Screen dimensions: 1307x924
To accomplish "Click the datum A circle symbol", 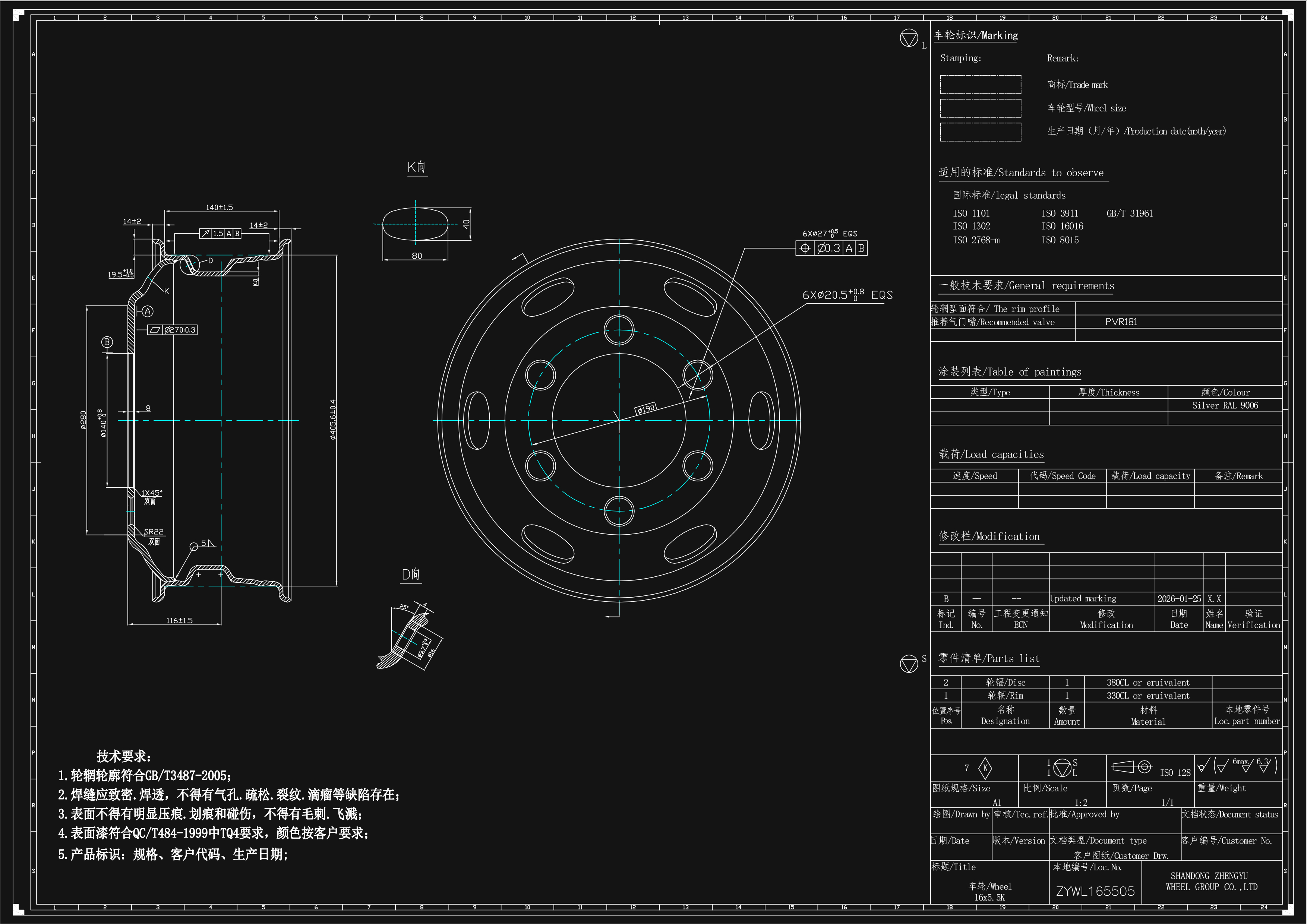I will coord(148,311).
